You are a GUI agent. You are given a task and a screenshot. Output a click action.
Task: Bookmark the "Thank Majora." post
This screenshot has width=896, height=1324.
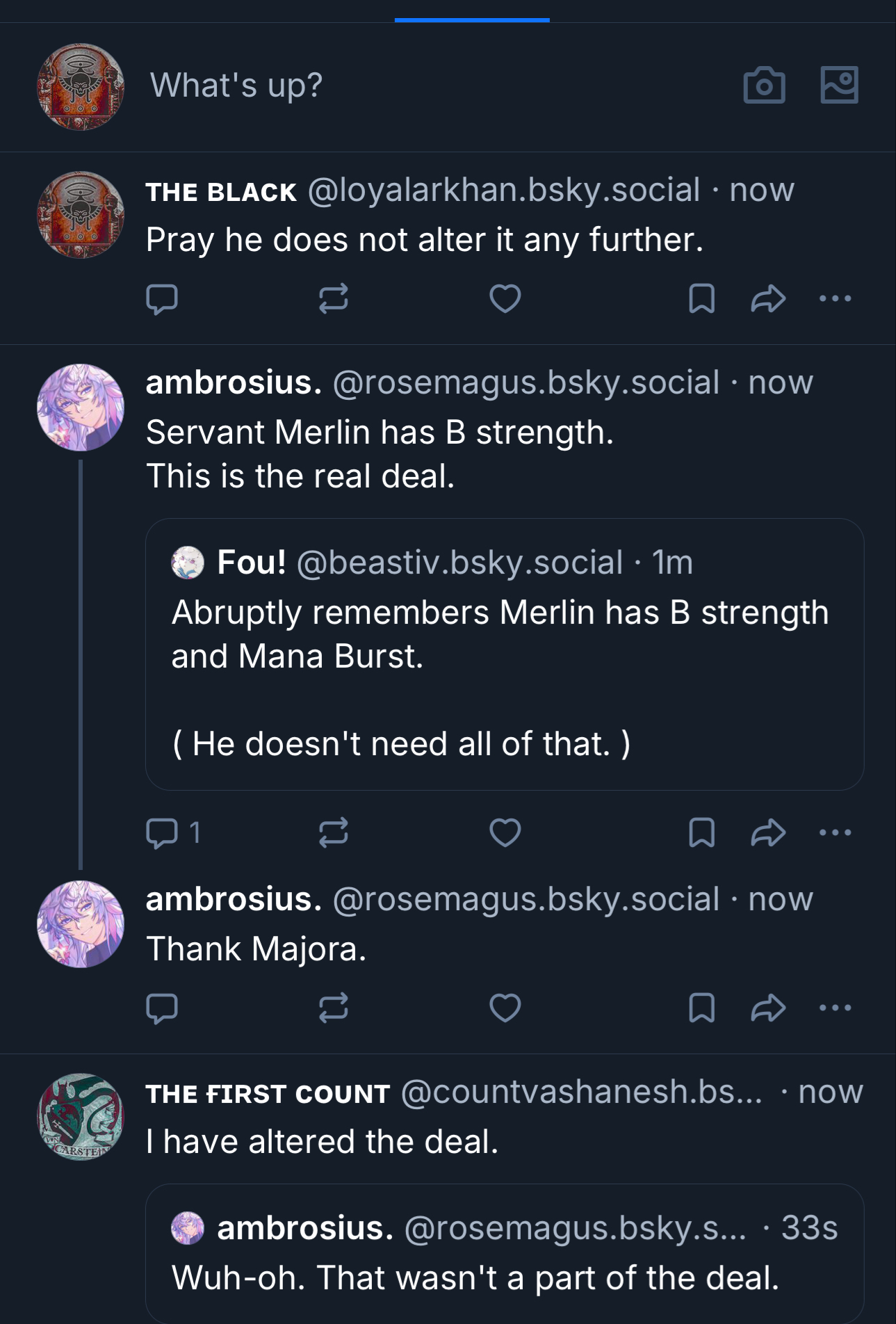coord(701,1008)
